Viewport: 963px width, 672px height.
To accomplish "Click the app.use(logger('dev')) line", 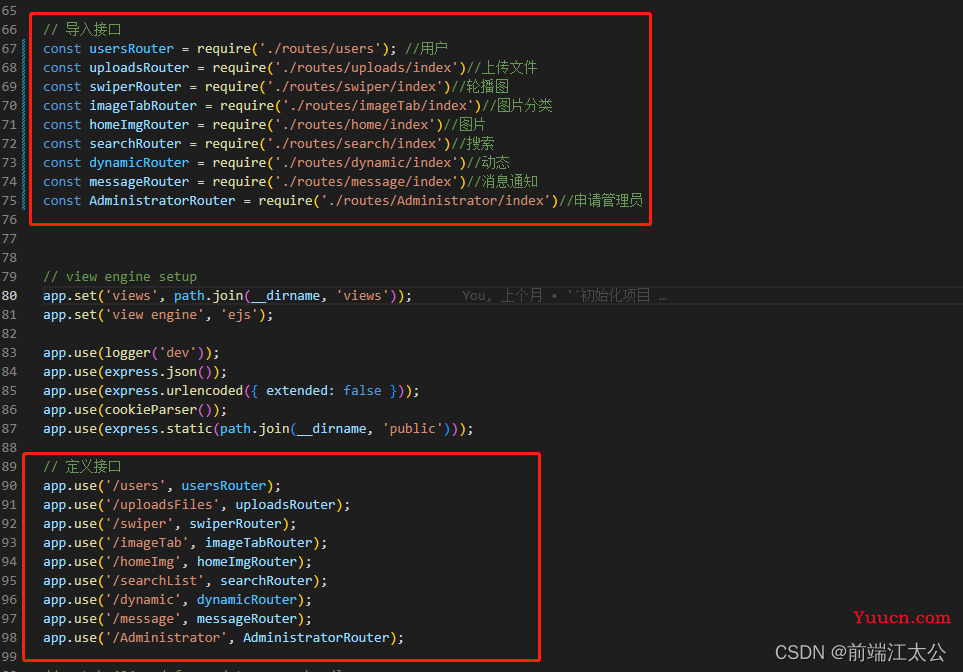I will pyautogui.click(x=131, y=353).
